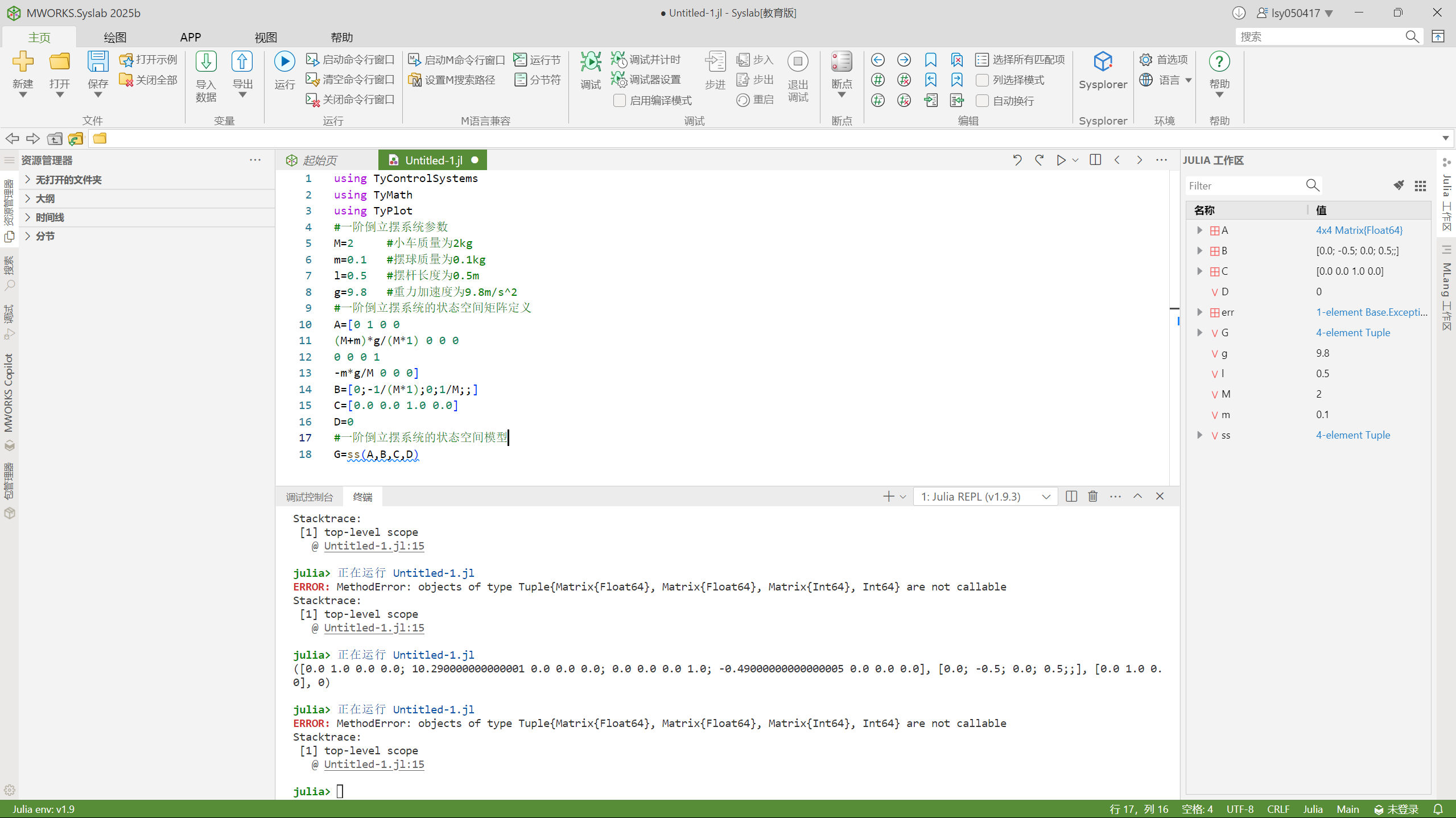Click 关闭命令行窗口 button

point(350,100)
